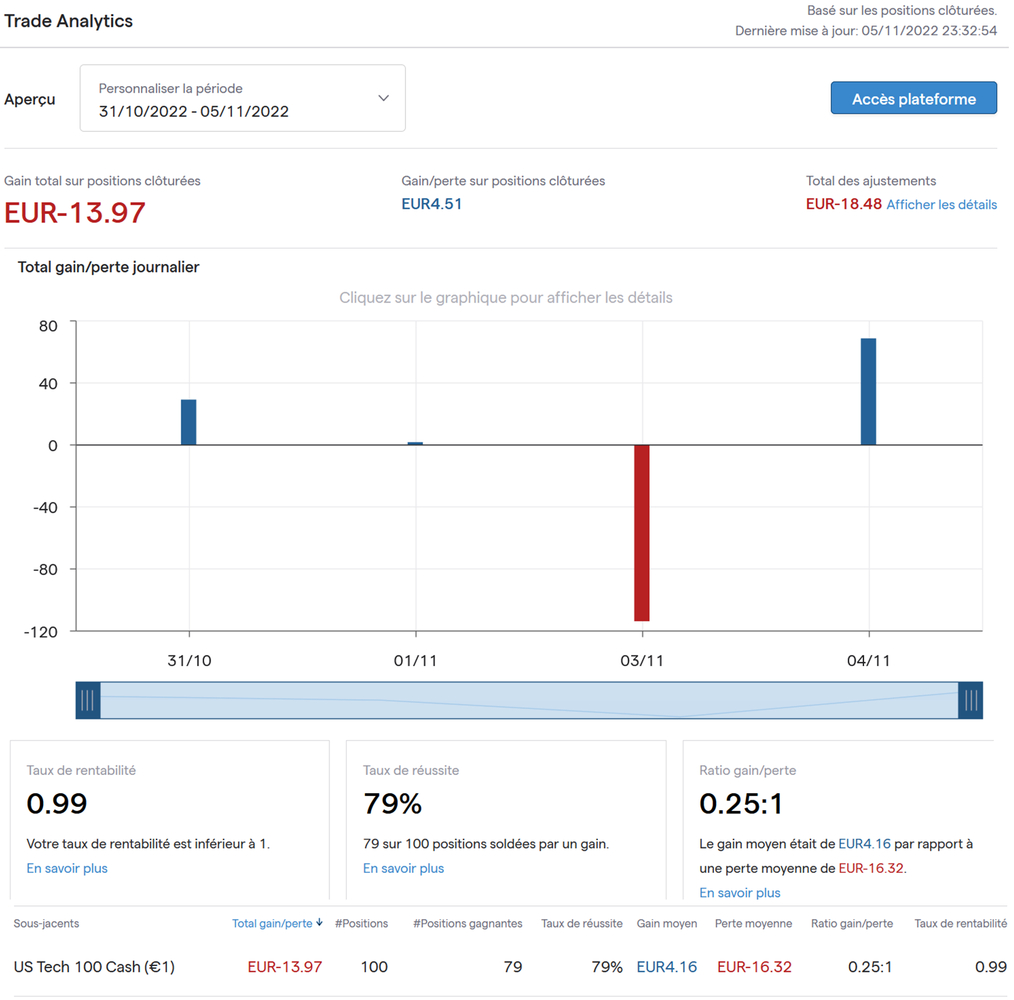
Task: Click EUR-13.97 in the table row
Action: [x=285, y=967]
